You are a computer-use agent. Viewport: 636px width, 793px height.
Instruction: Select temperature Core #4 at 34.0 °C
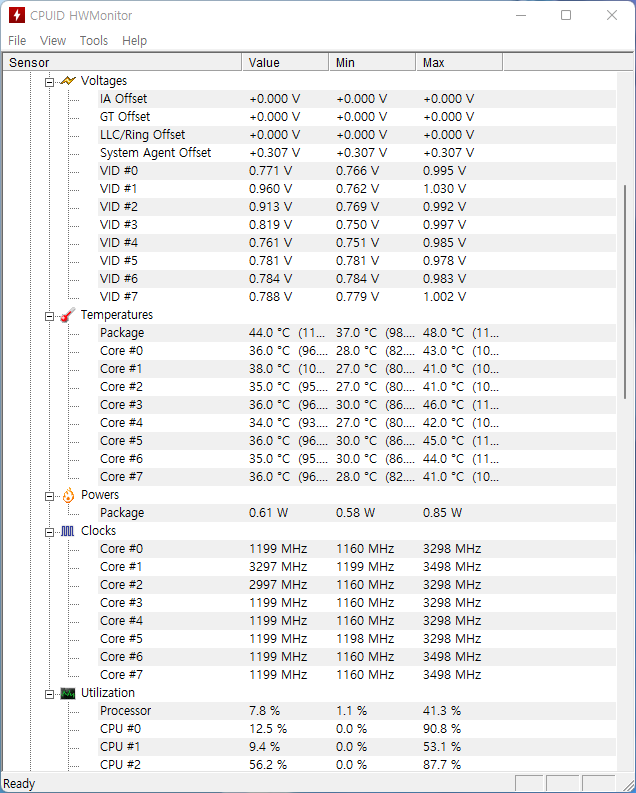pyautogui.click(x=357, y=423)
